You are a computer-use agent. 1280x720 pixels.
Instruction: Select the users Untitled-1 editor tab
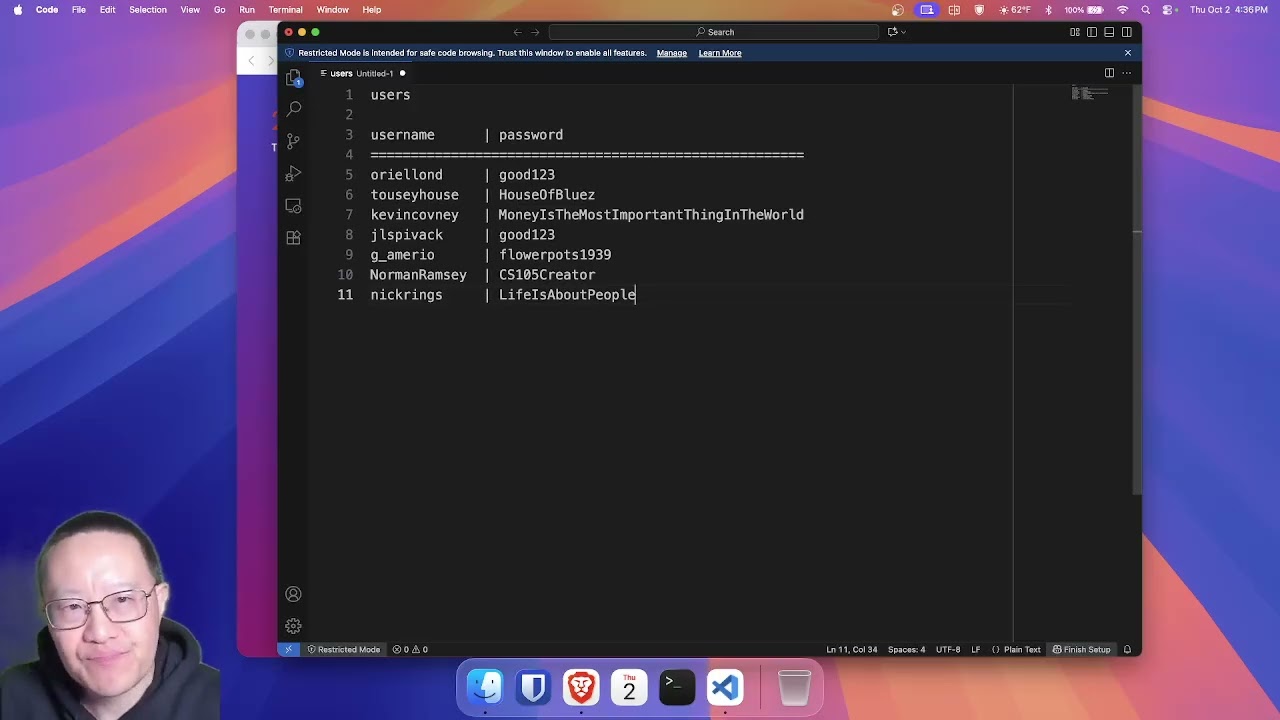362,73
